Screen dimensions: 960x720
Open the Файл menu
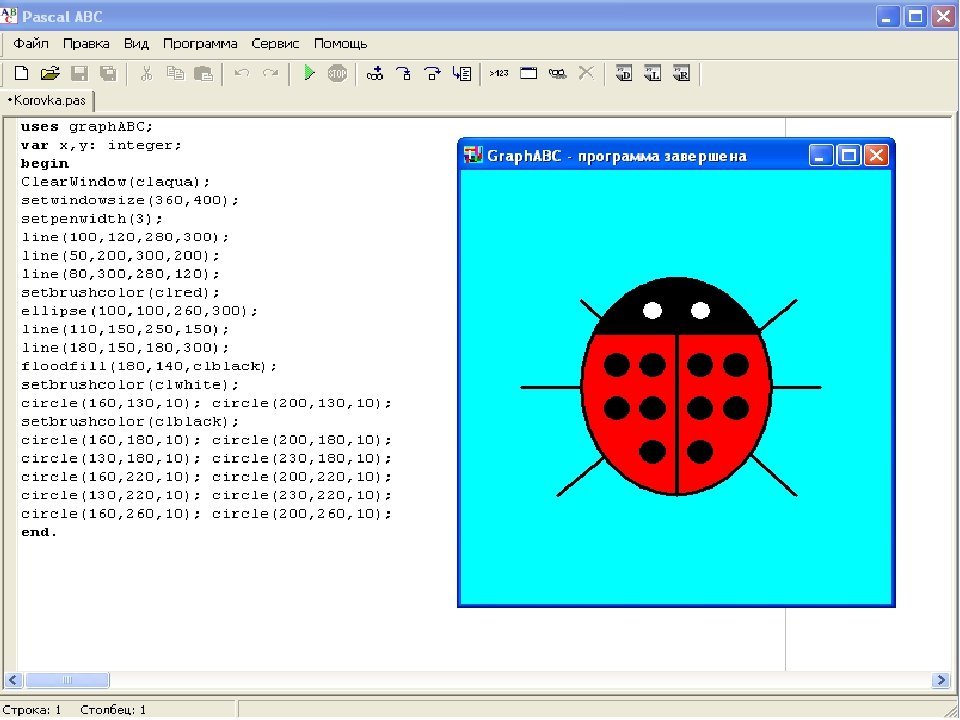(x=31, y=44)
